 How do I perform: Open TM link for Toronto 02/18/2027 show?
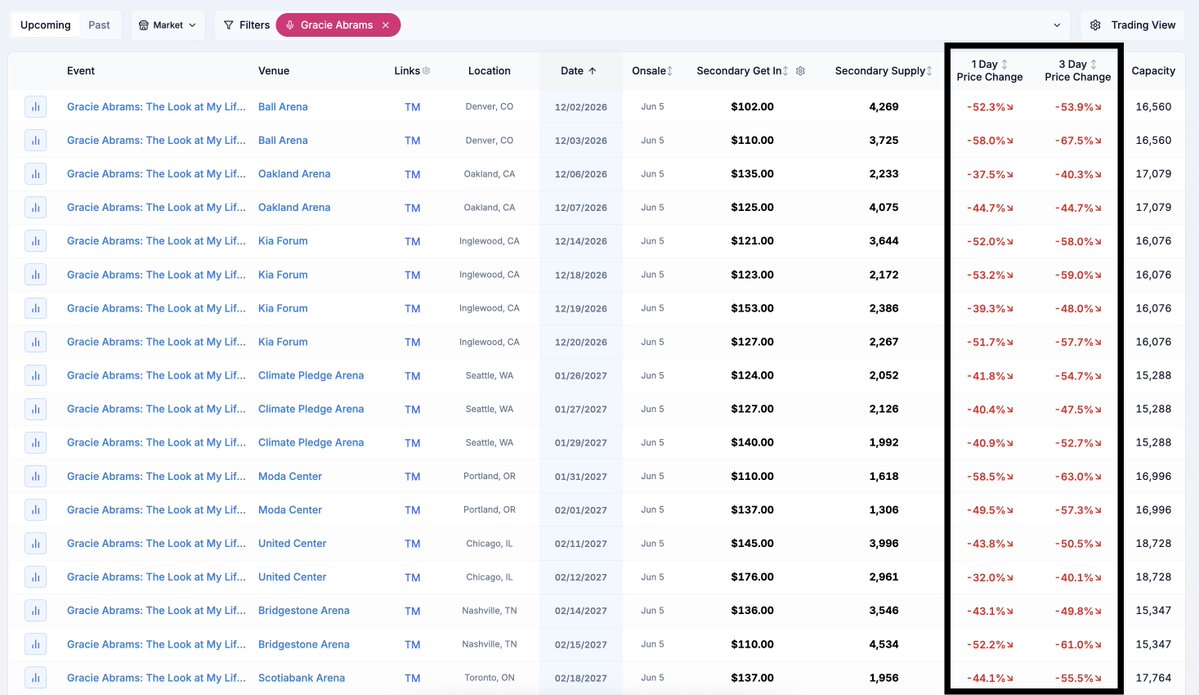pos(412,678)
